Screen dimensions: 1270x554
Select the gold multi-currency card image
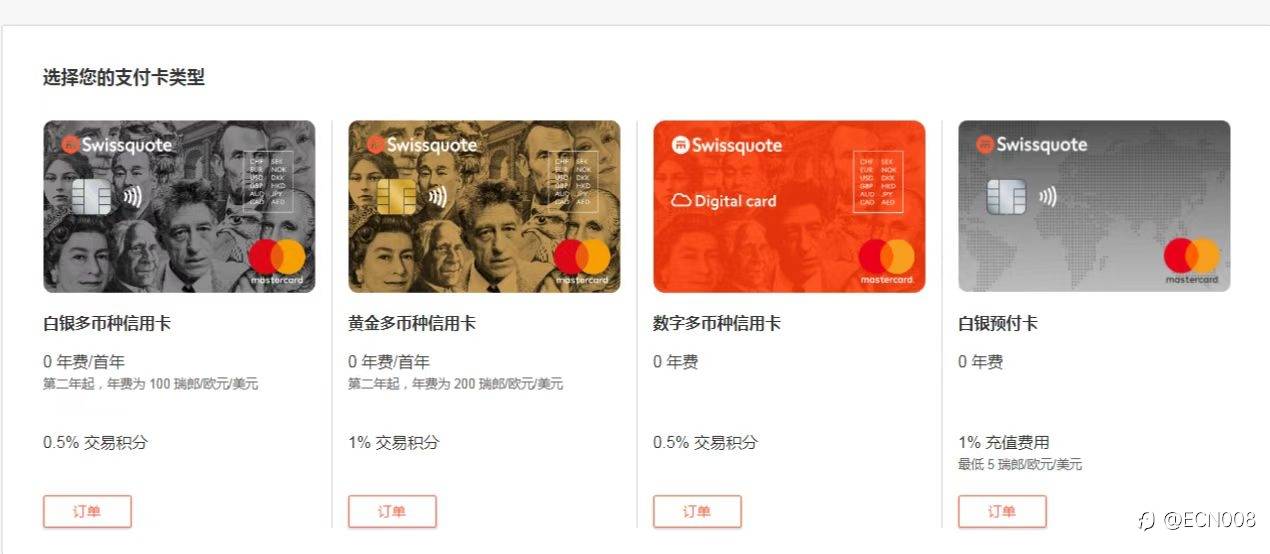coord(484,206)
